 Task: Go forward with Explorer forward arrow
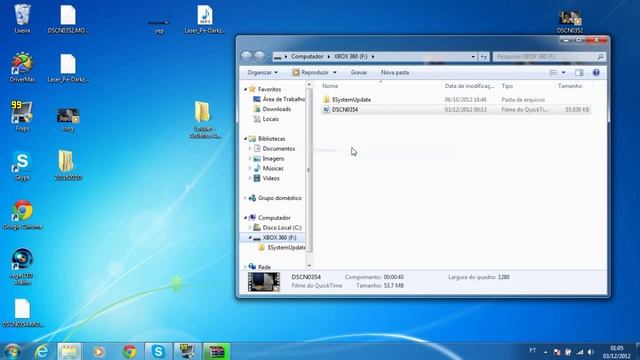(260, 56)
